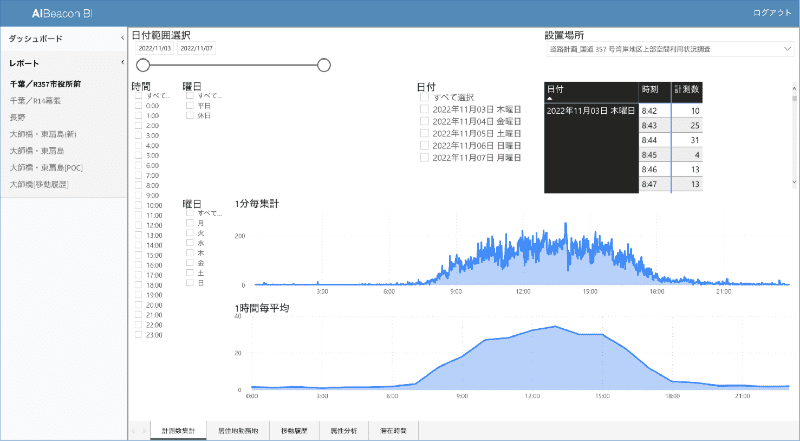This screenshot has width=800, height=441.
Task: Collapse the ダッシュボード section chevron
Action: point(121,38)
